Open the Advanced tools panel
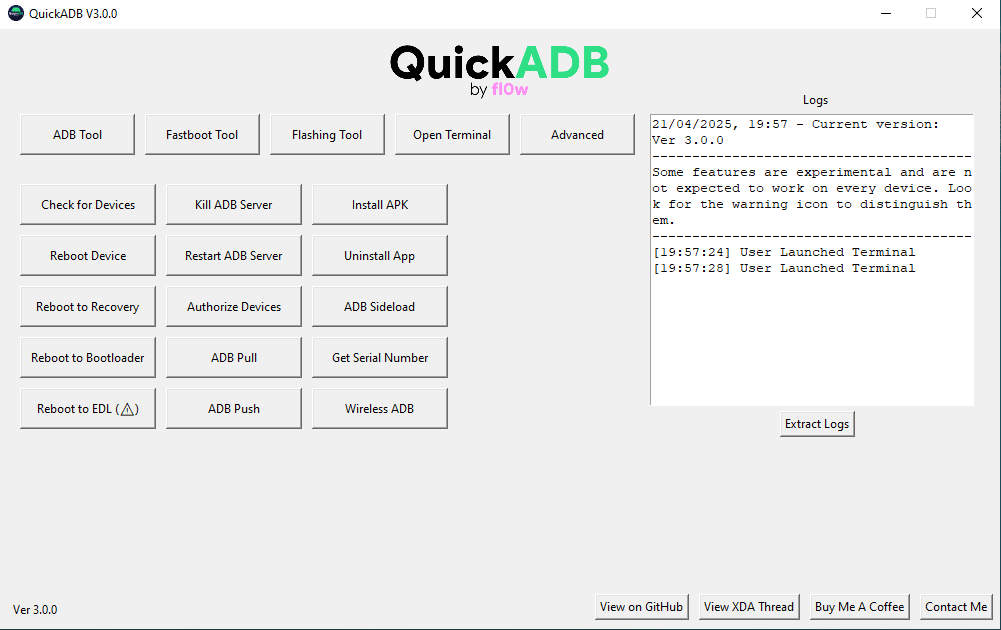 click(577, 133)
